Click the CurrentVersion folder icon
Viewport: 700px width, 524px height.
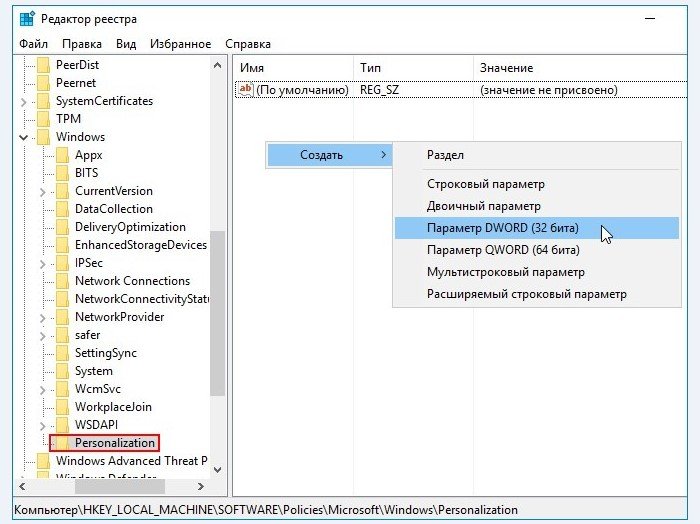[x=62, y=191]
